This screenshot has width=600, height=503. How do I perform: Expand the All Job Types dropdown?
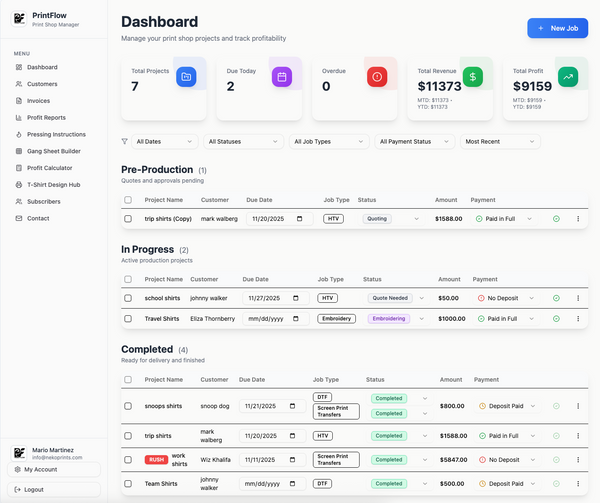point(329,142)
